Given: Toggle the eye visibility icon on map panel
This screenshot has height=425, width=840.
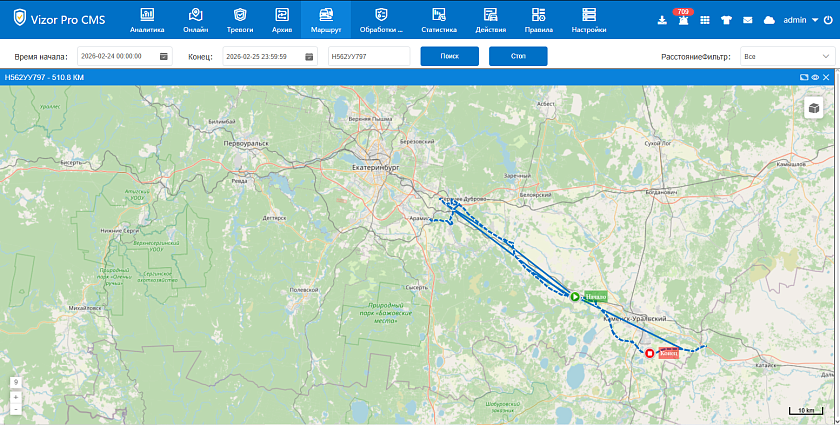Looking at the screenshot, I should (815, 77).
